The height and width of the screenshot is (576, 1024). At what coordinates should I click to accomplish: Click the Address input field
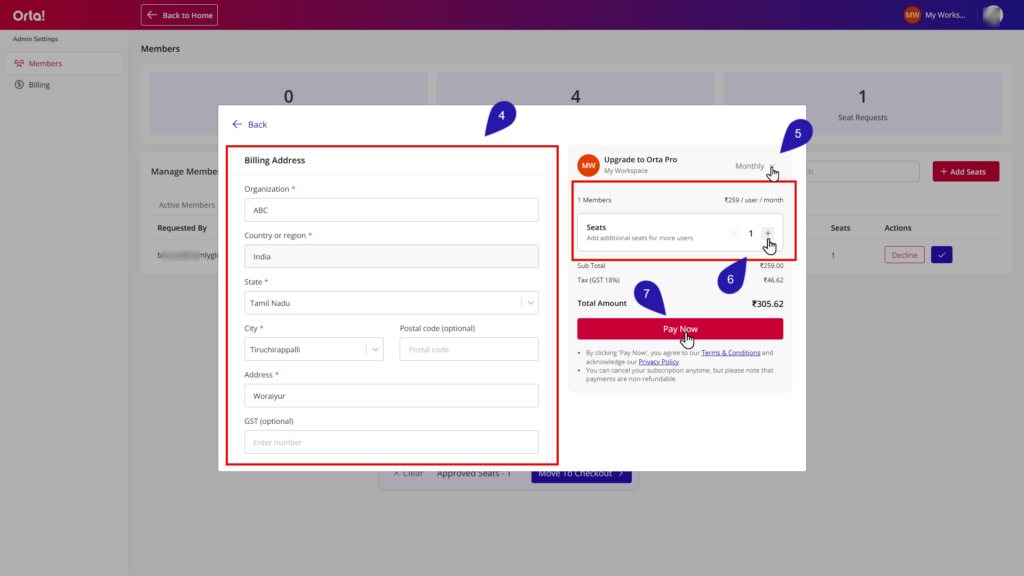[391, 396]
